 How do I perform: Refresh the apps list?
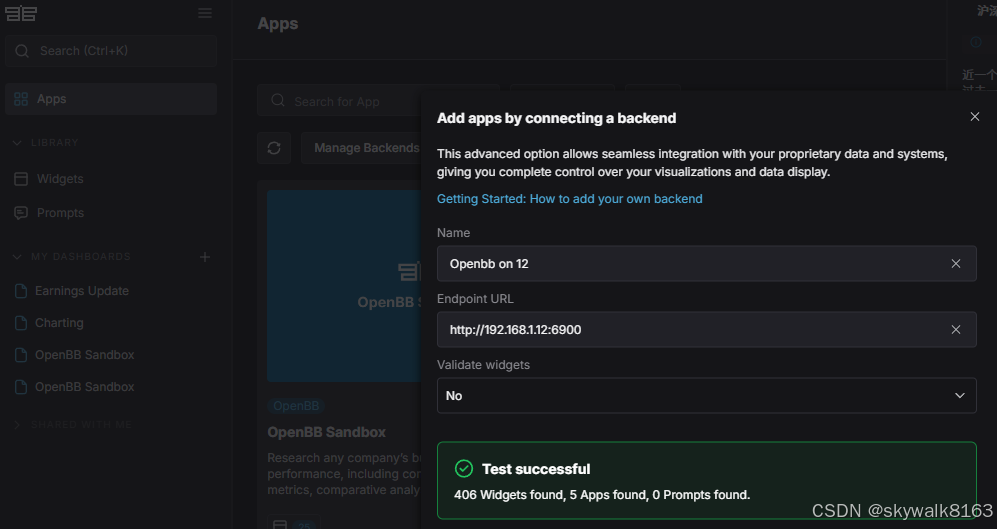(x=274, y=148)
